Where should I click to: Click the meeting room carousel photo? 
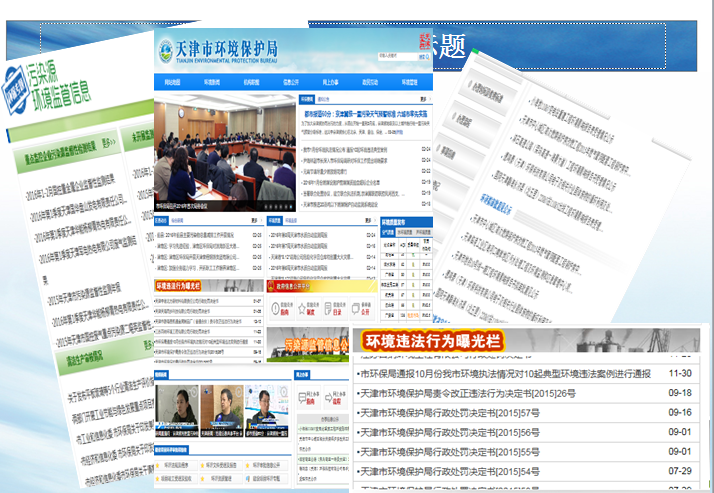(x=225, y=152)
